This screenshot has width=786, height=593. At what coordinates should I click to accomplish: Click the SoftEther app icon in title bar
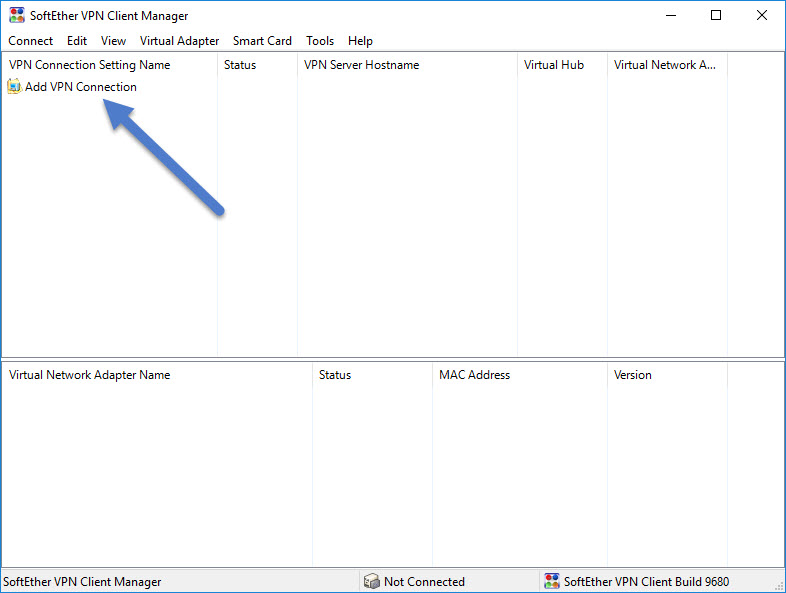17,15
